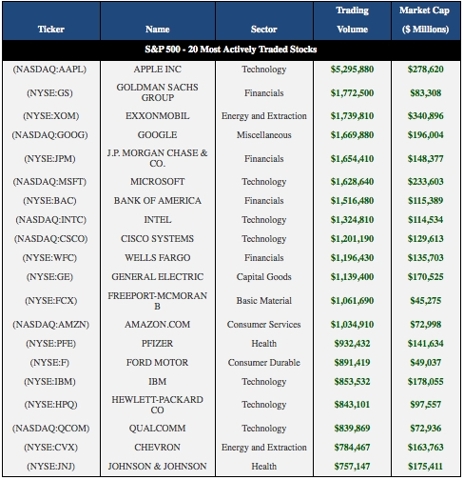Click the GENERAL ELECTRIC name cell
The image size is (464, 480).
[x=157, y=277]
